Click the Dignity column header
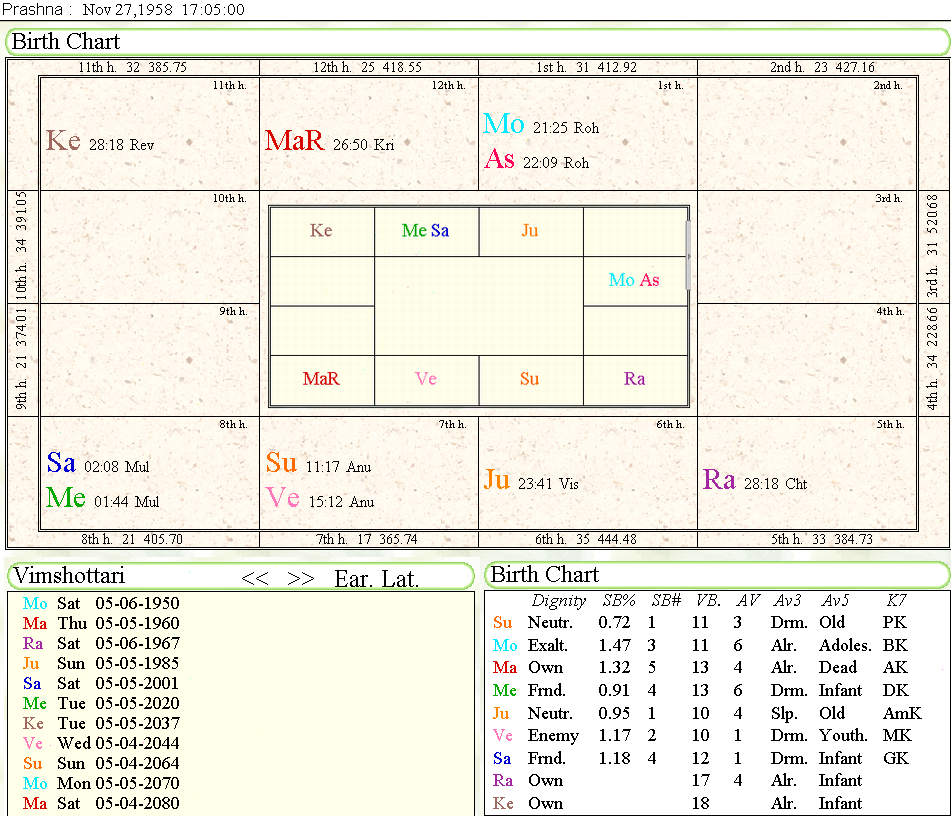 559,601
